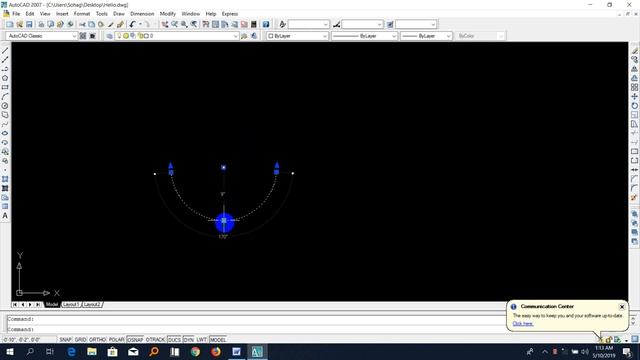Open the Draw menu
This screenshot has width=640, height=360.
[119, 13]
